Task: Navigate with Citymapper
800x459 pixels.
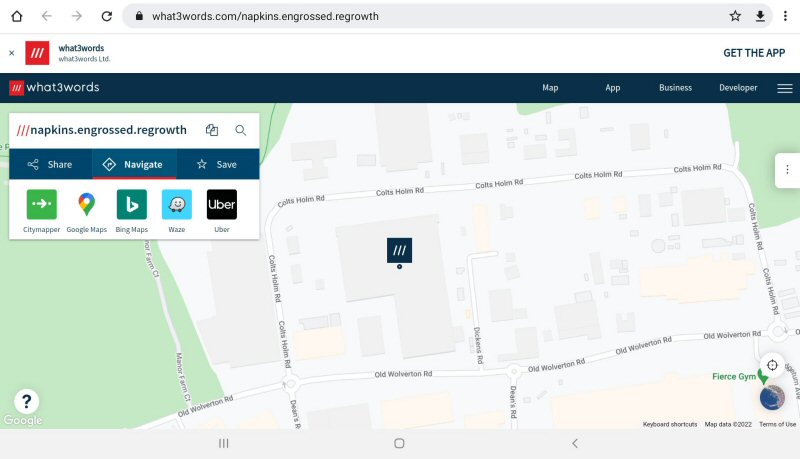Action: pyautogui.click(x=41, y=211)
